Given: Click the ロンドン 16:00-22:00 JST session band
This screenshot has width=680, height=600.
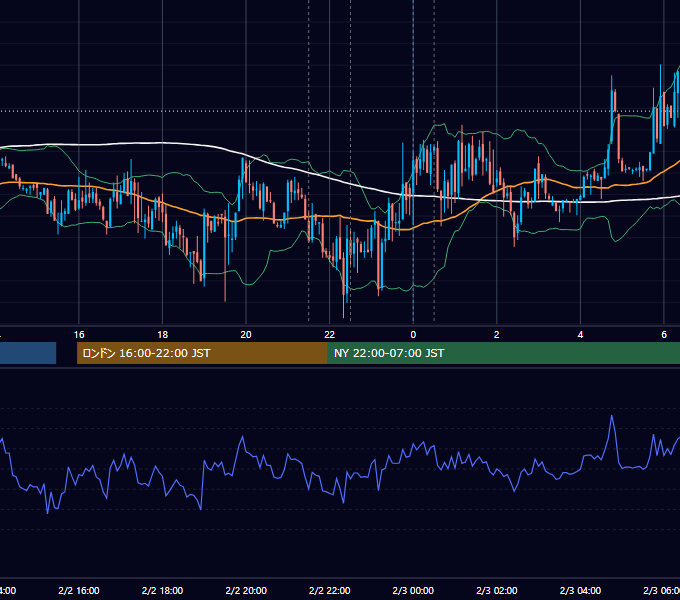Looking at the screenshot, I should coord(202,353).
